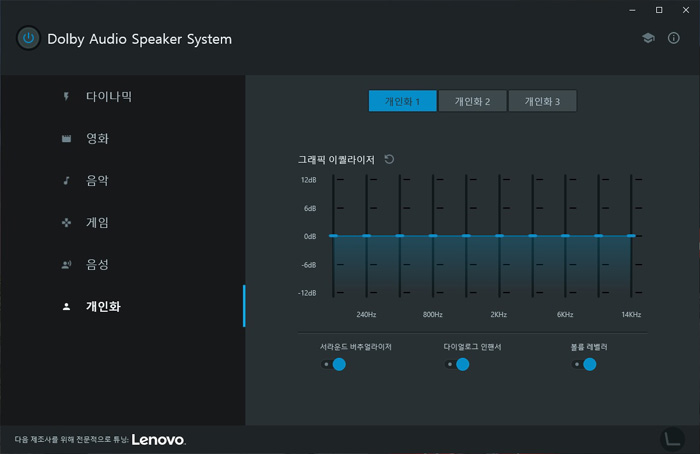
Task: Click the first equalizer band slider handle
Action: [333, 236]
